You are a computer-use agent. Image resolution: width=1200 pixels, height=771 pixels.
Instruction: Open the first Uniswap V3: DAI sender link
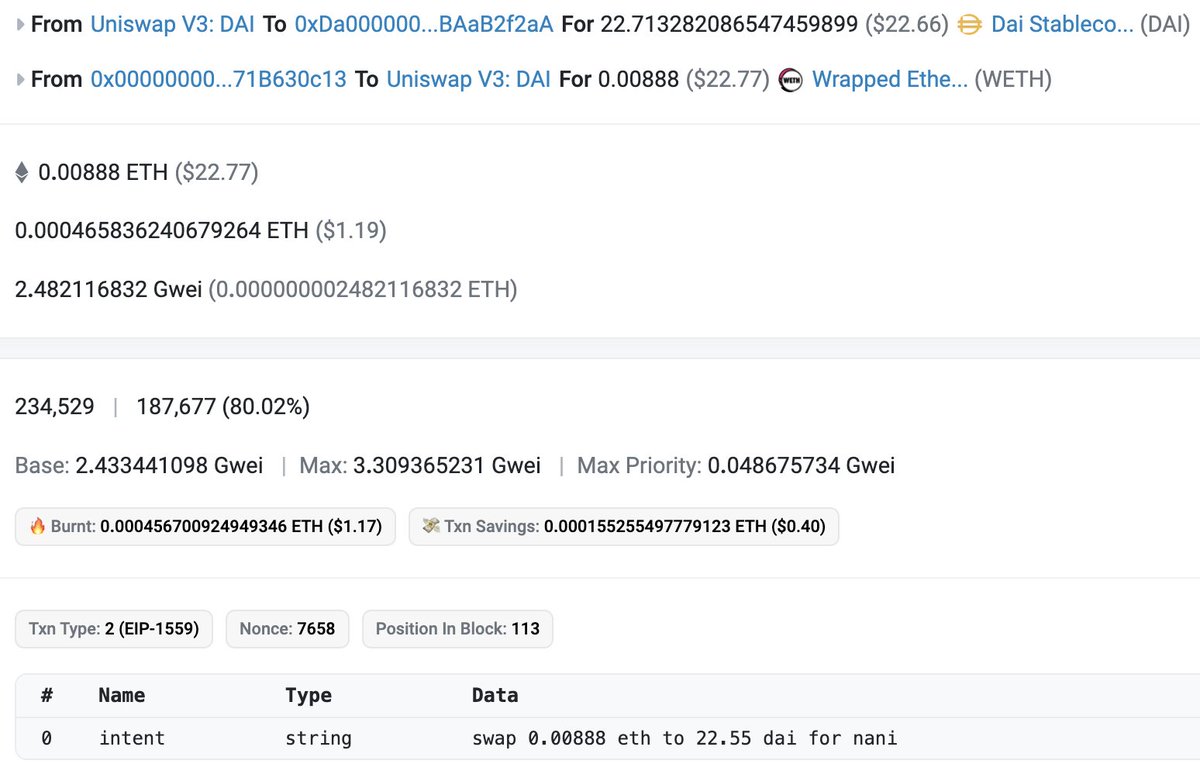click(174, 24)
